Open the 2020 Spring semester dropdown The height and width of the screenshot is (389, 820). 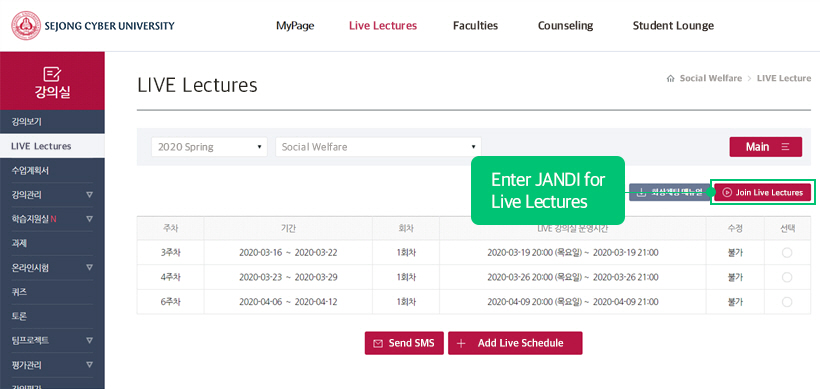209,147
